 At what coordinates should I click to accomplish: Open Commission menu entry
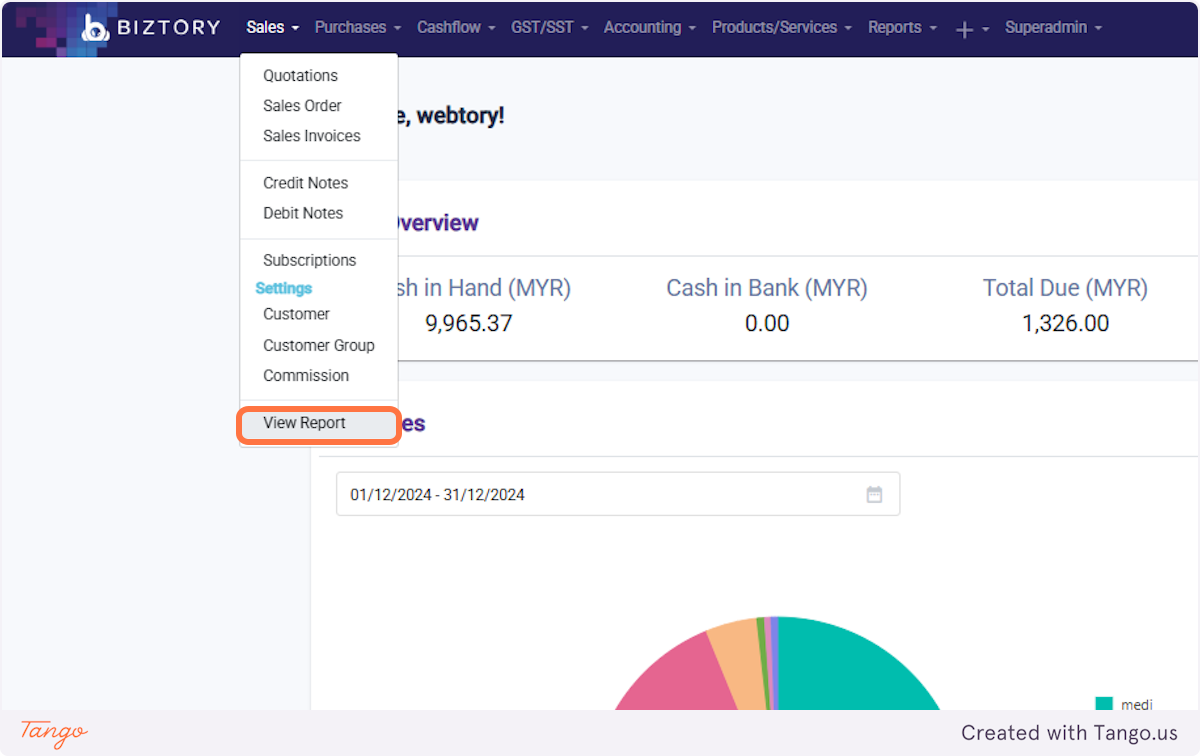[x=319, y=376]
